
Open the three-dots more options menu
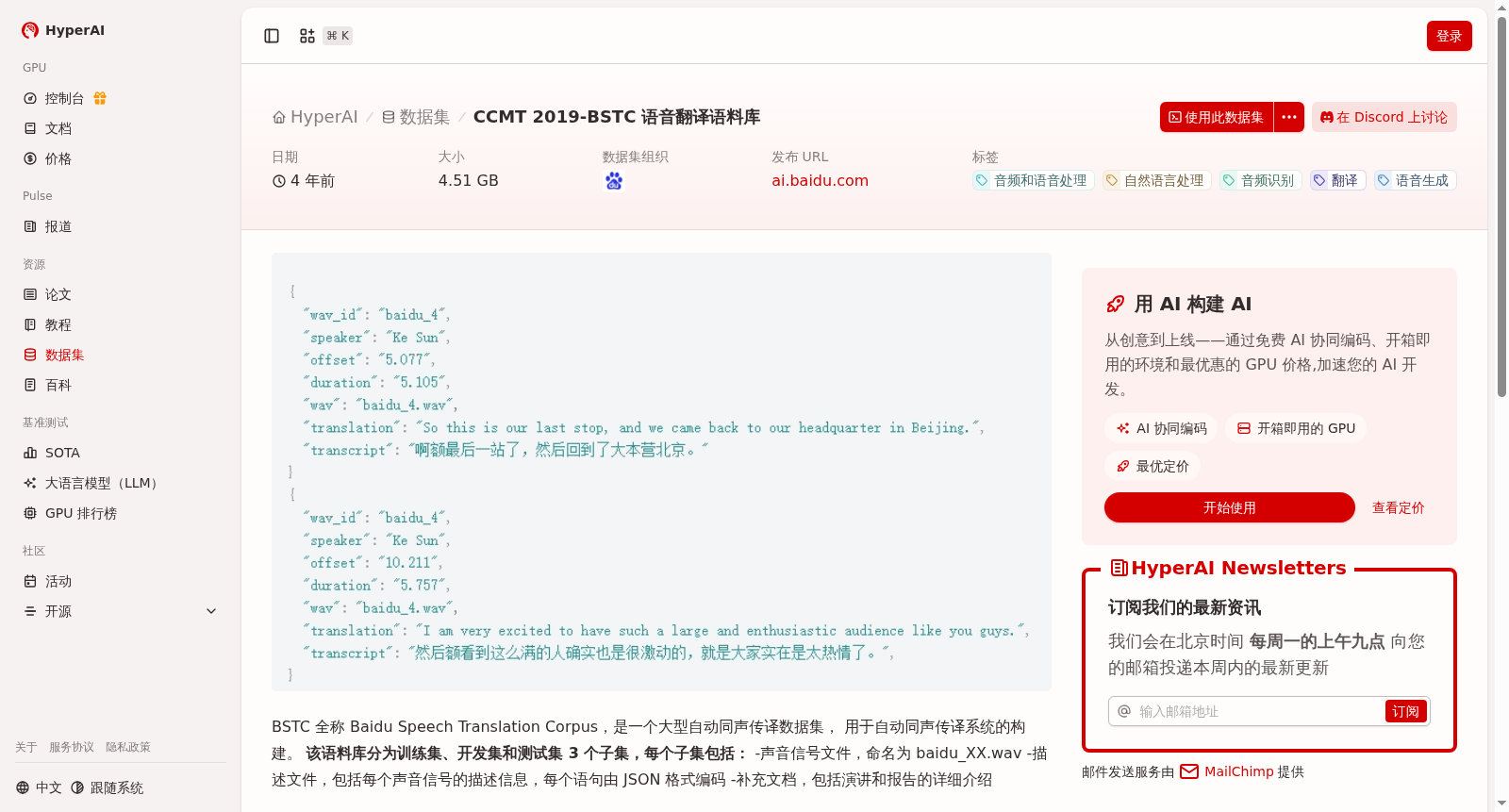1289,117
